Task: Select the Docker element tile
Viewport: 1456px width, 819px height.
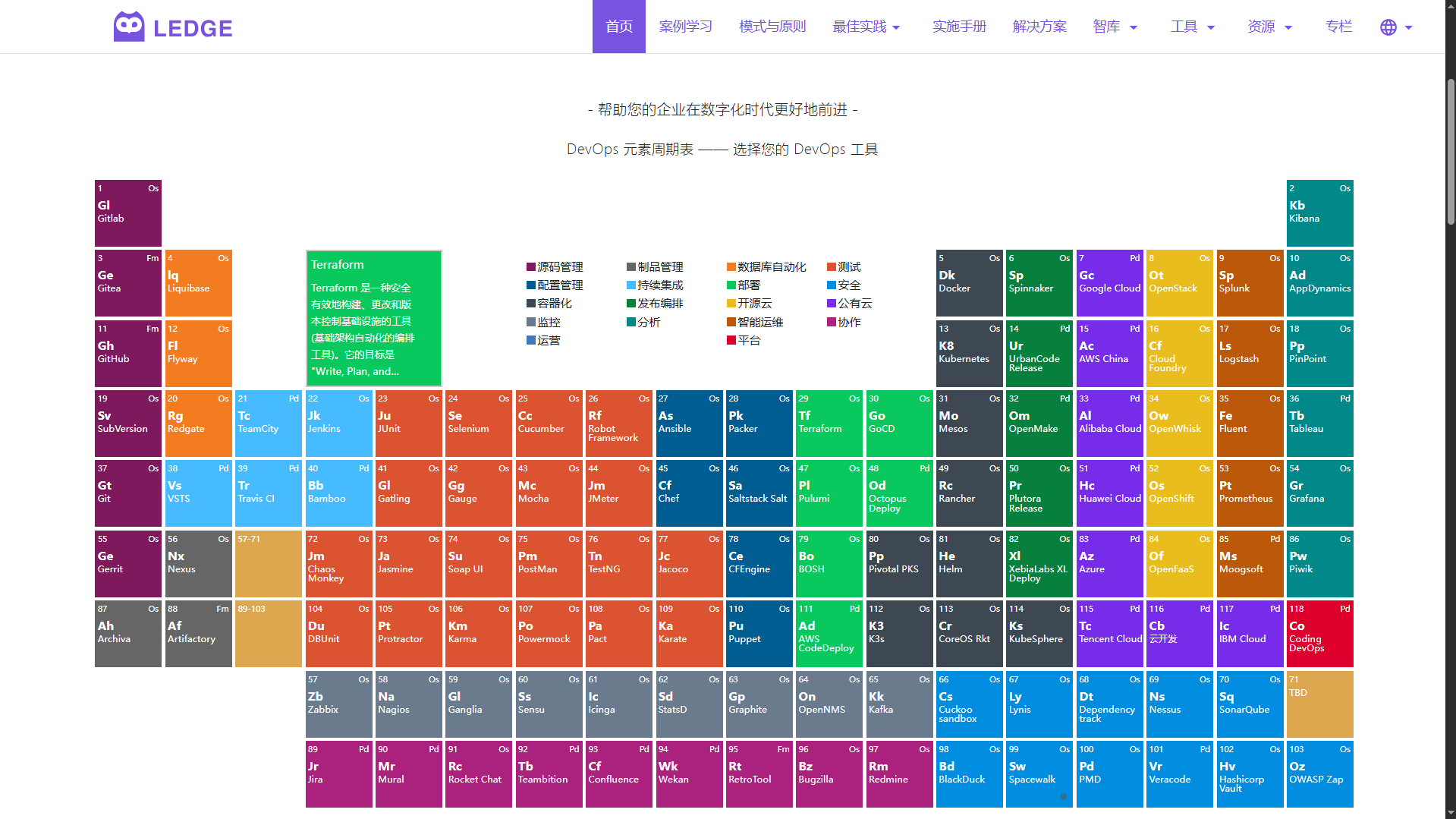Action: [x=970, y=283]
